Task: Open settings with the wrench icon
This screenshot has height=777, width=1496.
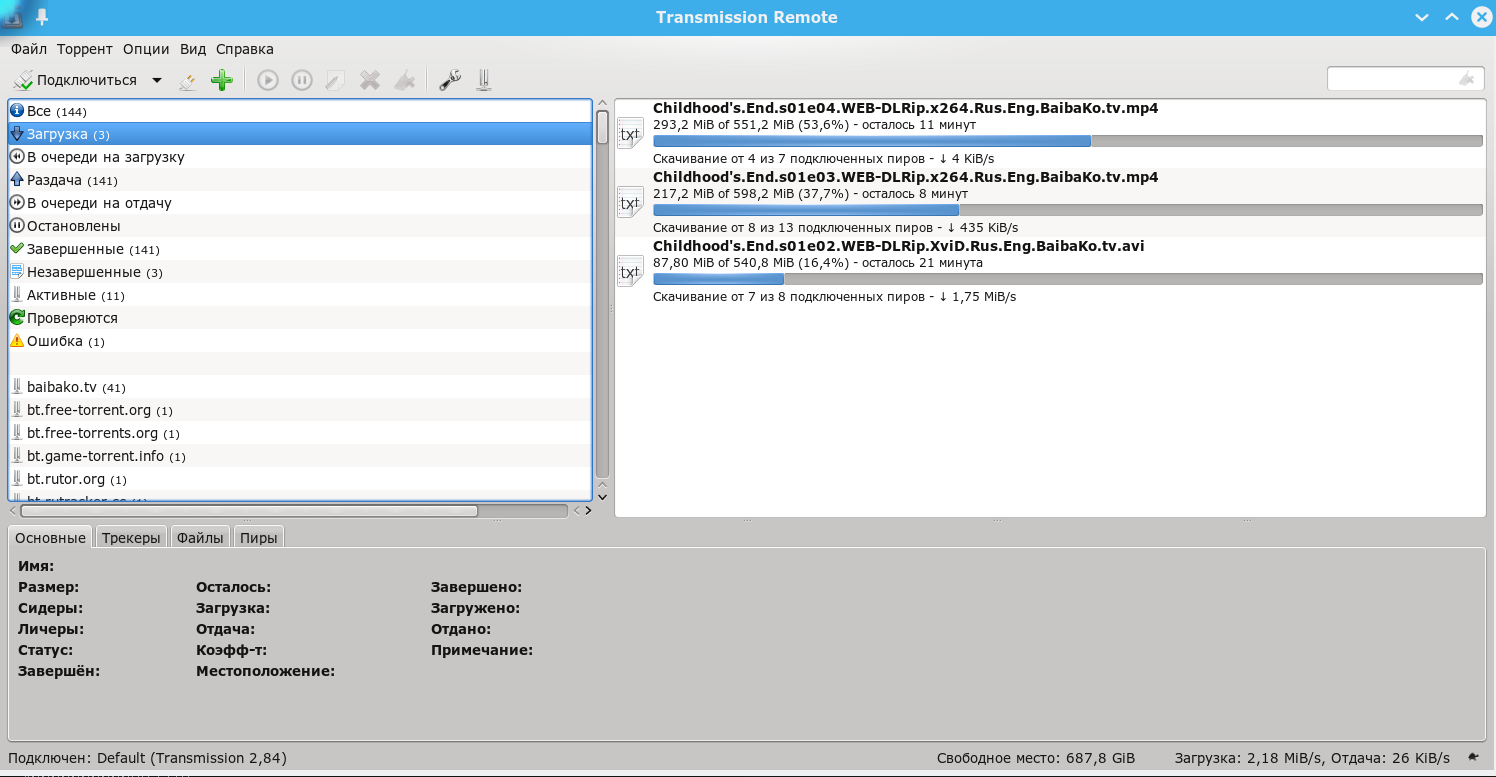Action: (x=450, y=80)
